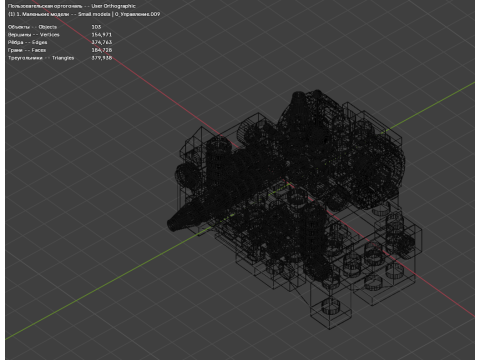Click the "Triangles" statistics label
This screenshot has width=480, height=360.
point(63,58)
